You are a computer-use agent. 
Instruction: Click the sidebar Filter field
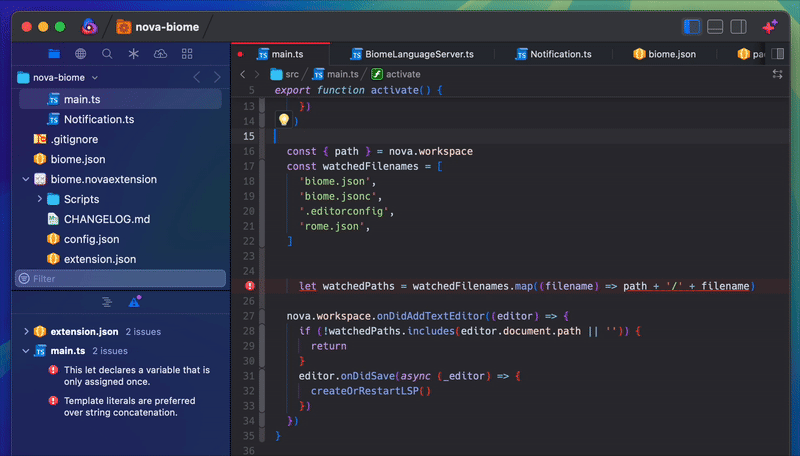(x=120, y=278)
